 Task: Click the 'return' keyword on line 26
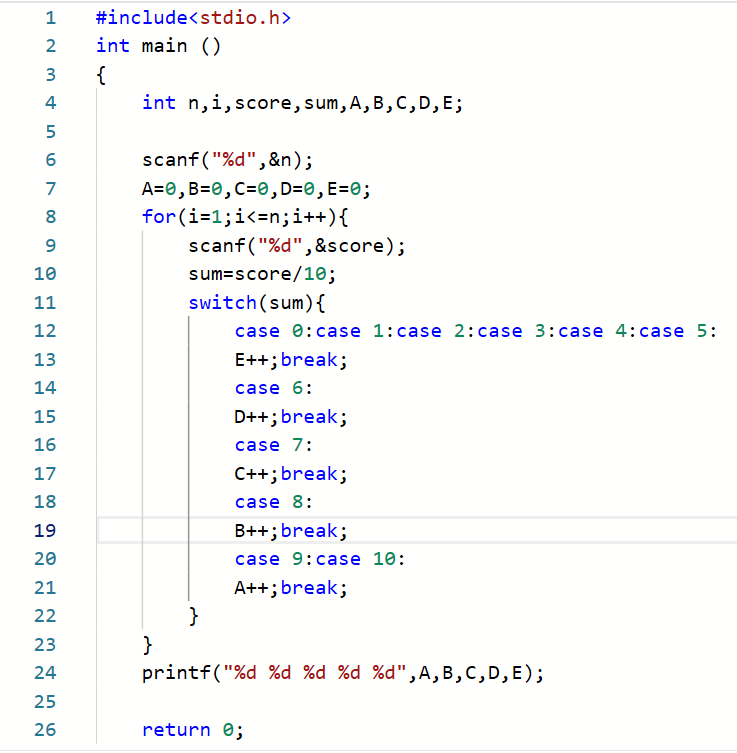click(x=176, y=730)
